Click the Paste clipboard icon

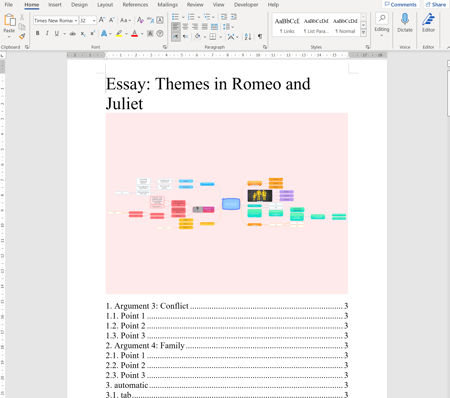(9, 21)
